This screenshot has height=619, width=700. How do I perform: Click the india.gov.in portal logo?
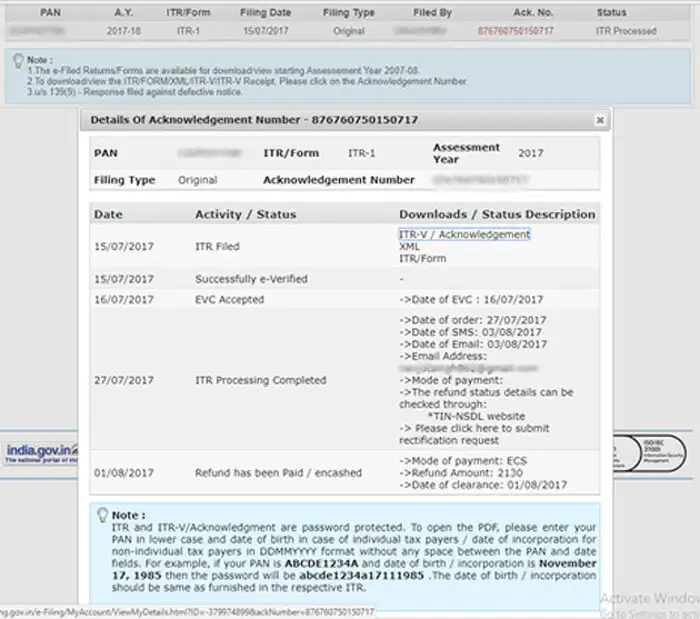pyautogui.click(x=42, y=453)
